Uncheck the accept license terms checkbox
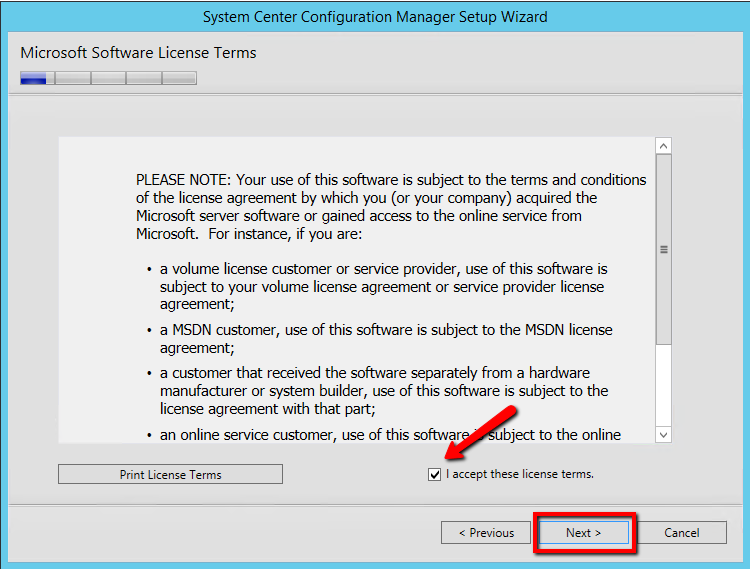Viewport: 750px width, 569px height. pyautogui.click(x=434, y=475)
